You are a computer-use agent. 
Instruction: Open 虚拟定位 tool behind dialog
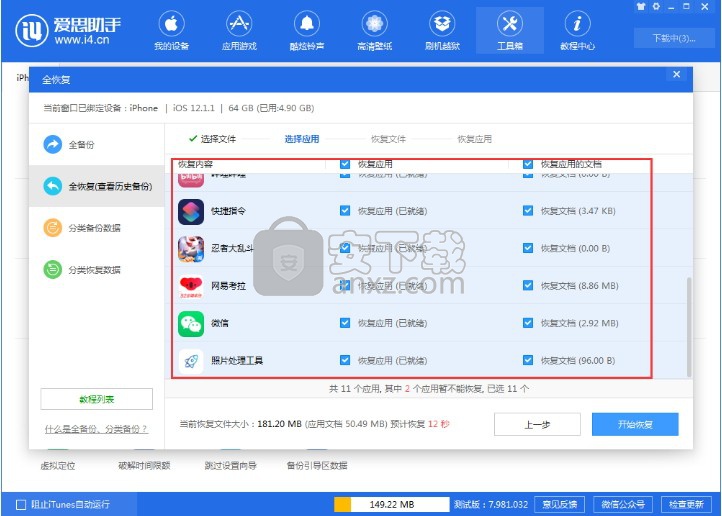(x=58, y=466)
